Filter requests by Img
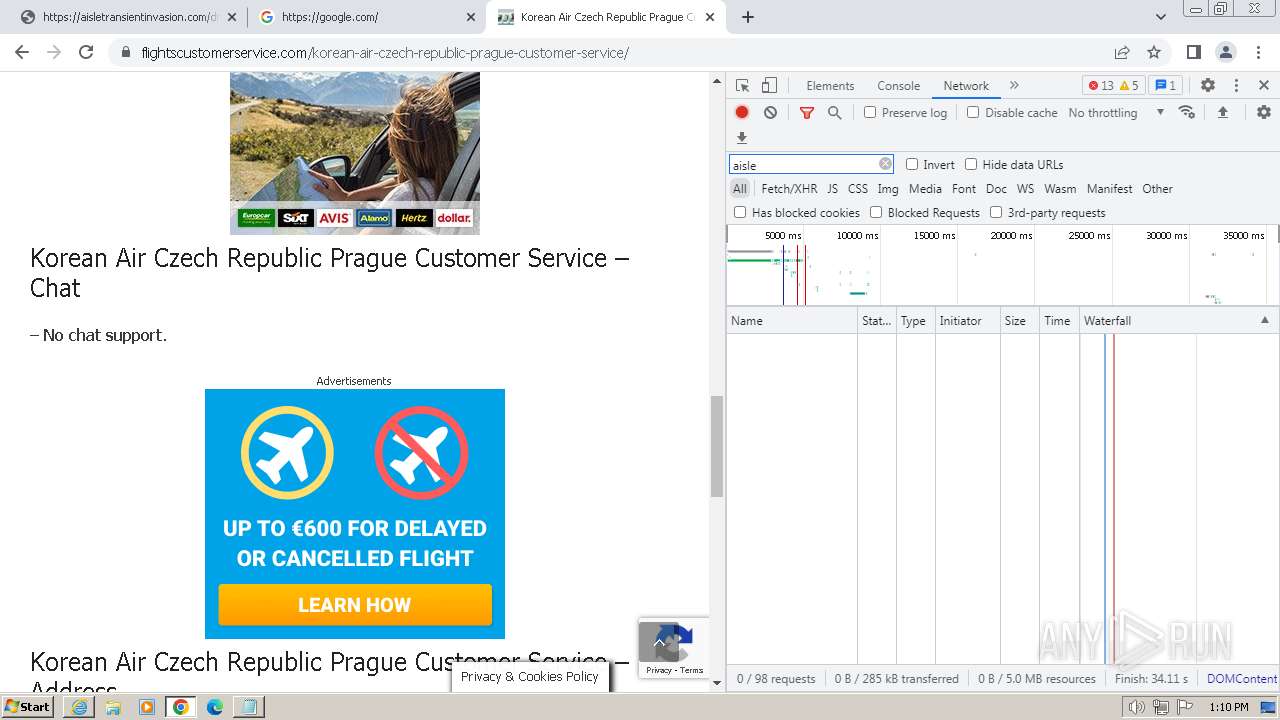 click(x=888, y=188)
